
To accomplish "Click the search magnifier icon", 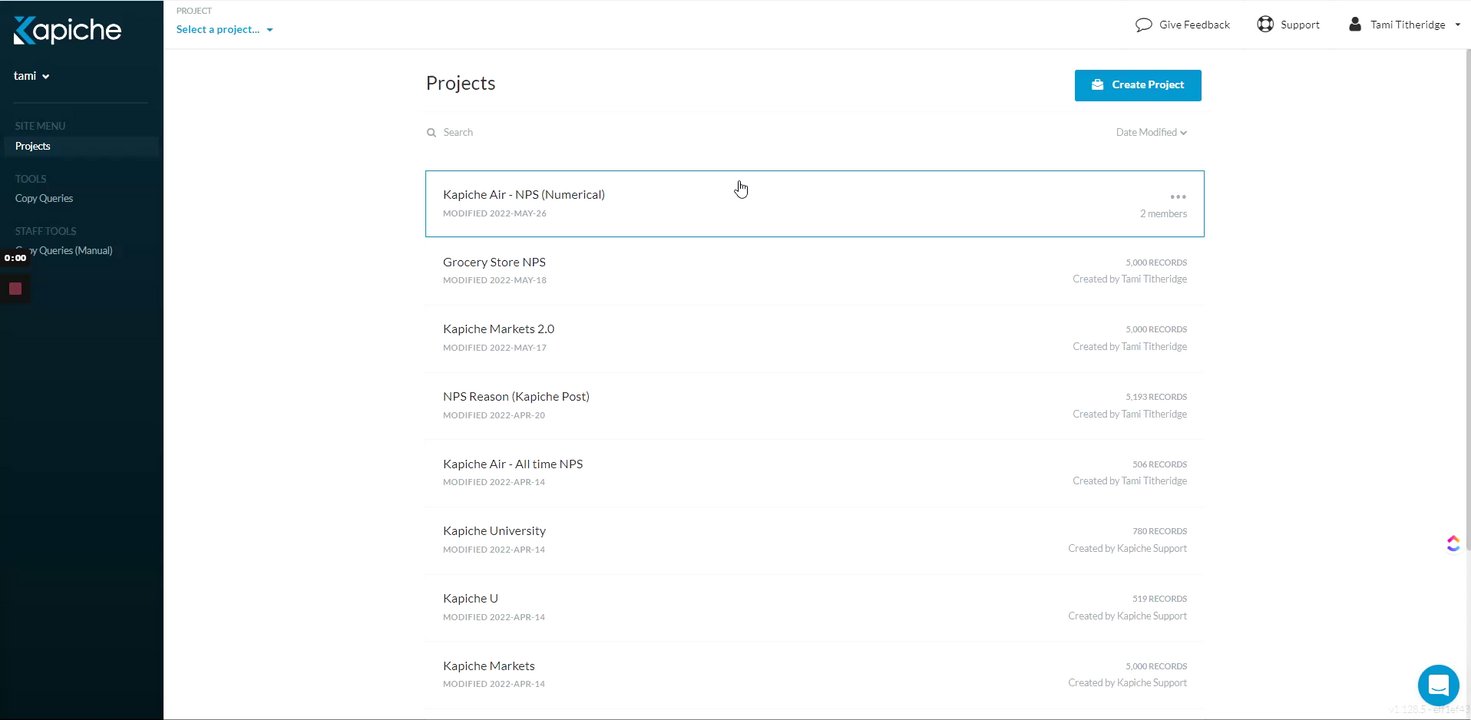I will (x=432, y=133).
